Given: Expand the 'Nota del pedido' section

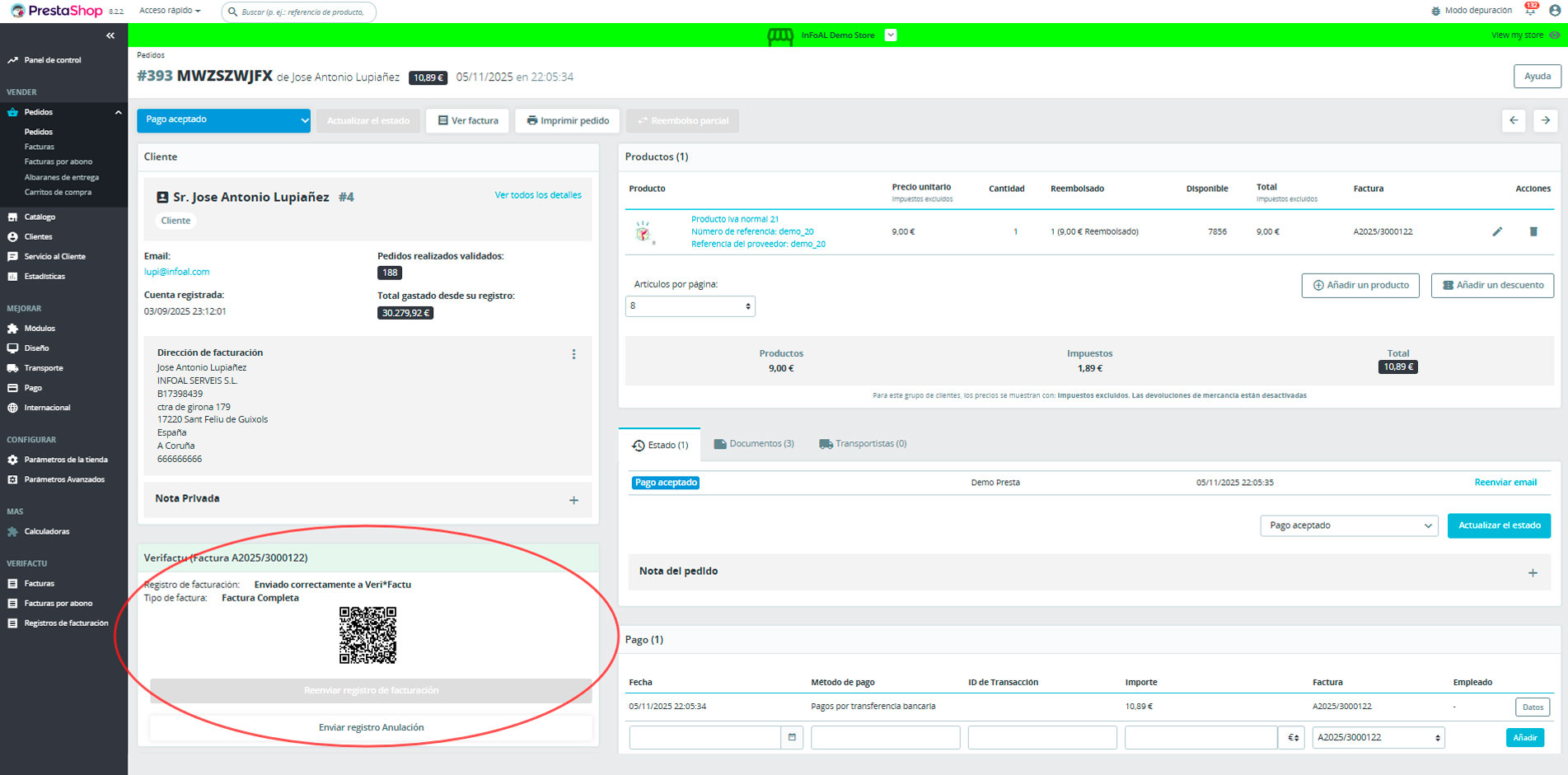Looking at the screenshot, I should pos(1533,572).
